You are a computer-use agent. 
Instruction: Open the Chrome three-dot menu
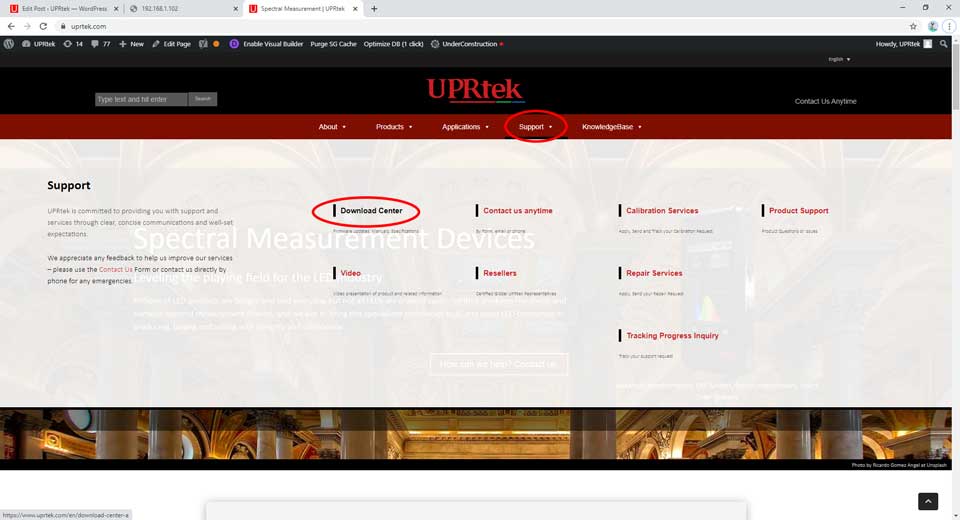point(949,26)
